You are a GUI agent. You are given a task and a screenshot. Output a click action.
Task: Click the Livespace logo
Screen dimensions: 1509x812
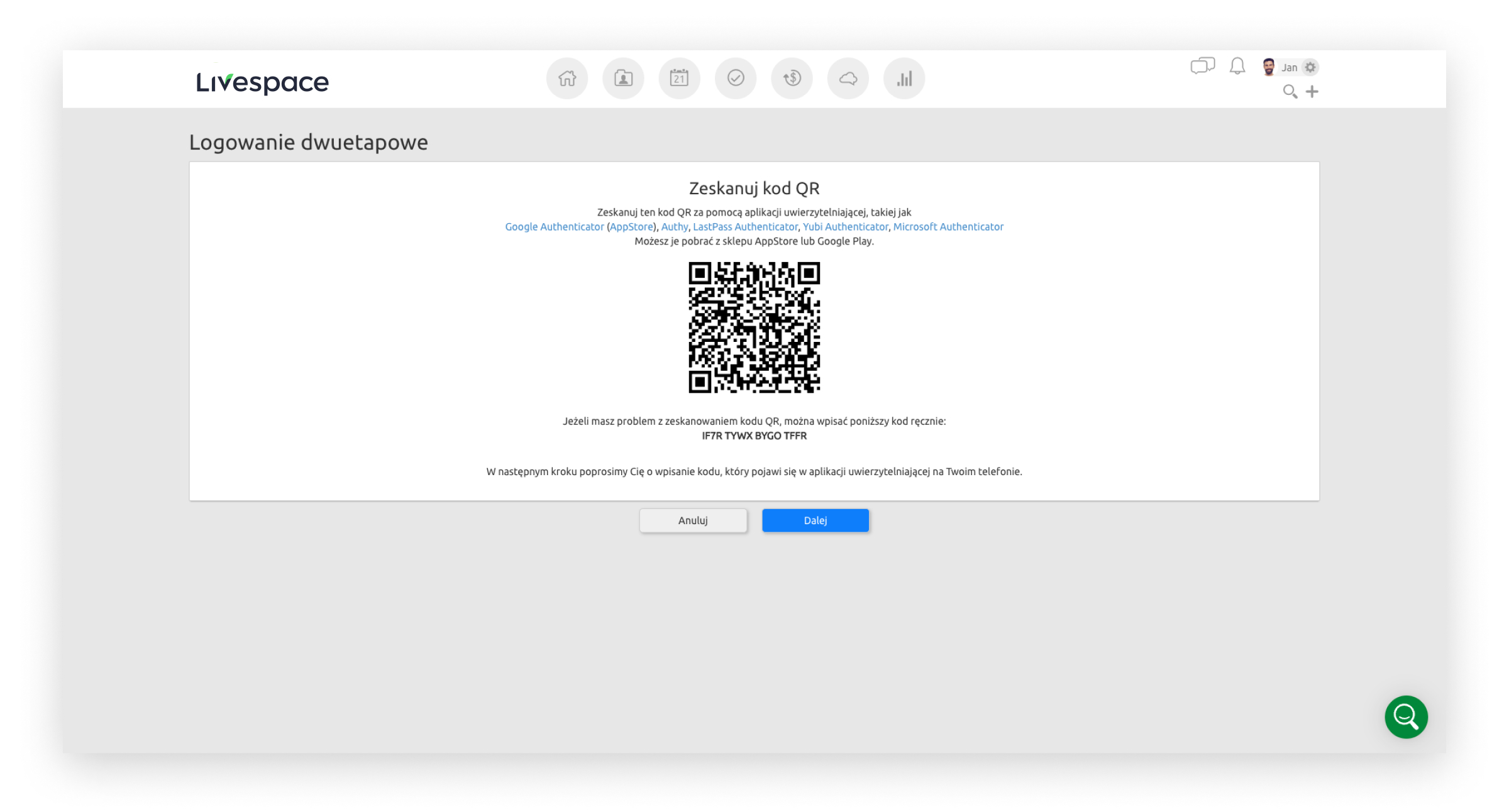(262, 82)
